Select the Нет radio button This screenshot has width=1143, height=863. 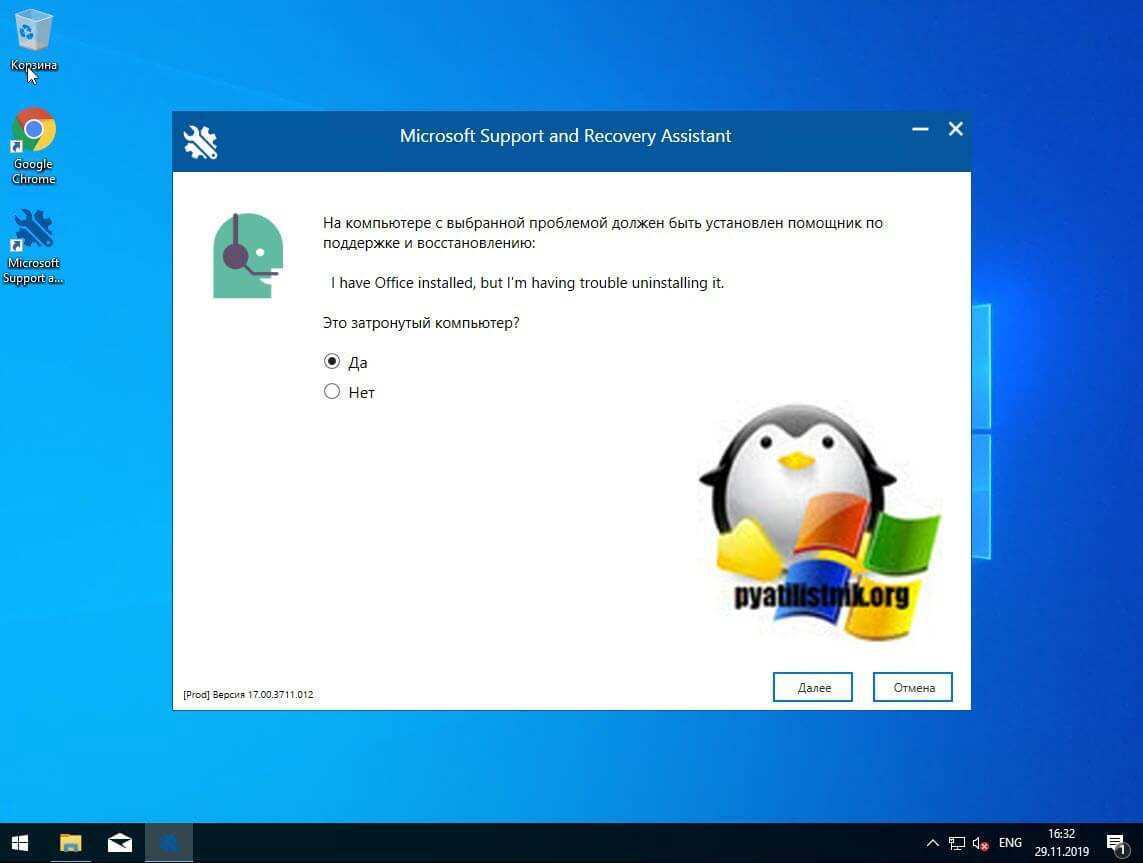point(332,391)
